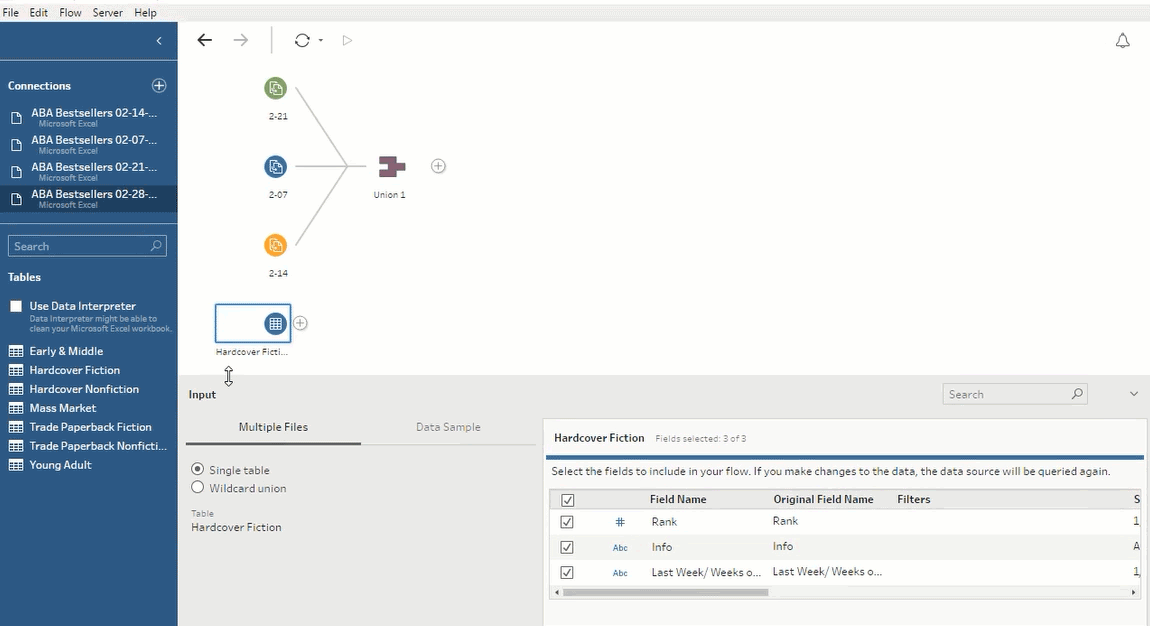Click the Tables search field
Image resolution: width=1150 pixels, height=626 pixels.
[80, 246]
